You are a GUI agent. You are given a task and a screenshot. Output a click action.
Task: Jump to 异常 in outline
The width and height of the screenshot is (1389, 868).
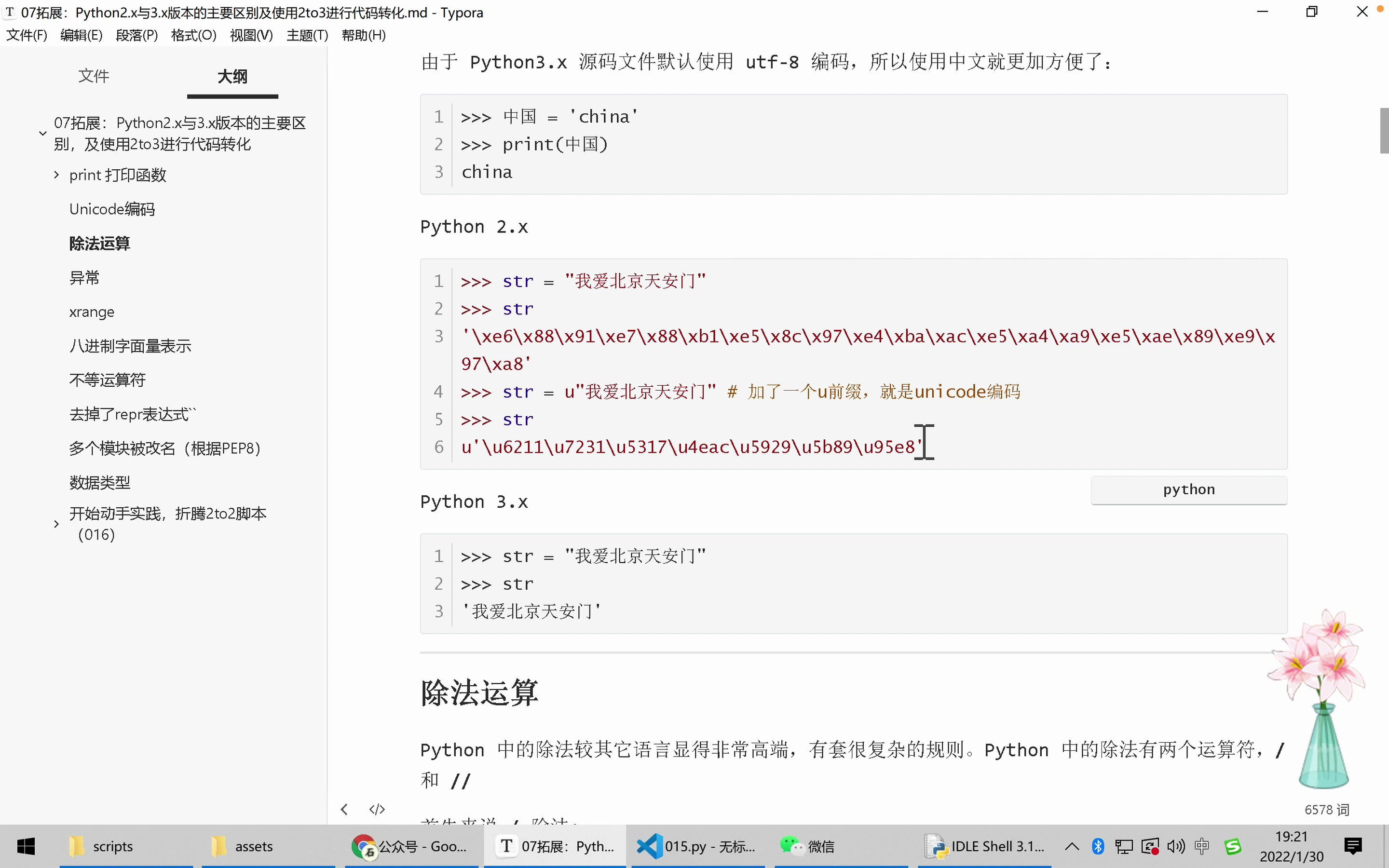[x=84, y=278]
